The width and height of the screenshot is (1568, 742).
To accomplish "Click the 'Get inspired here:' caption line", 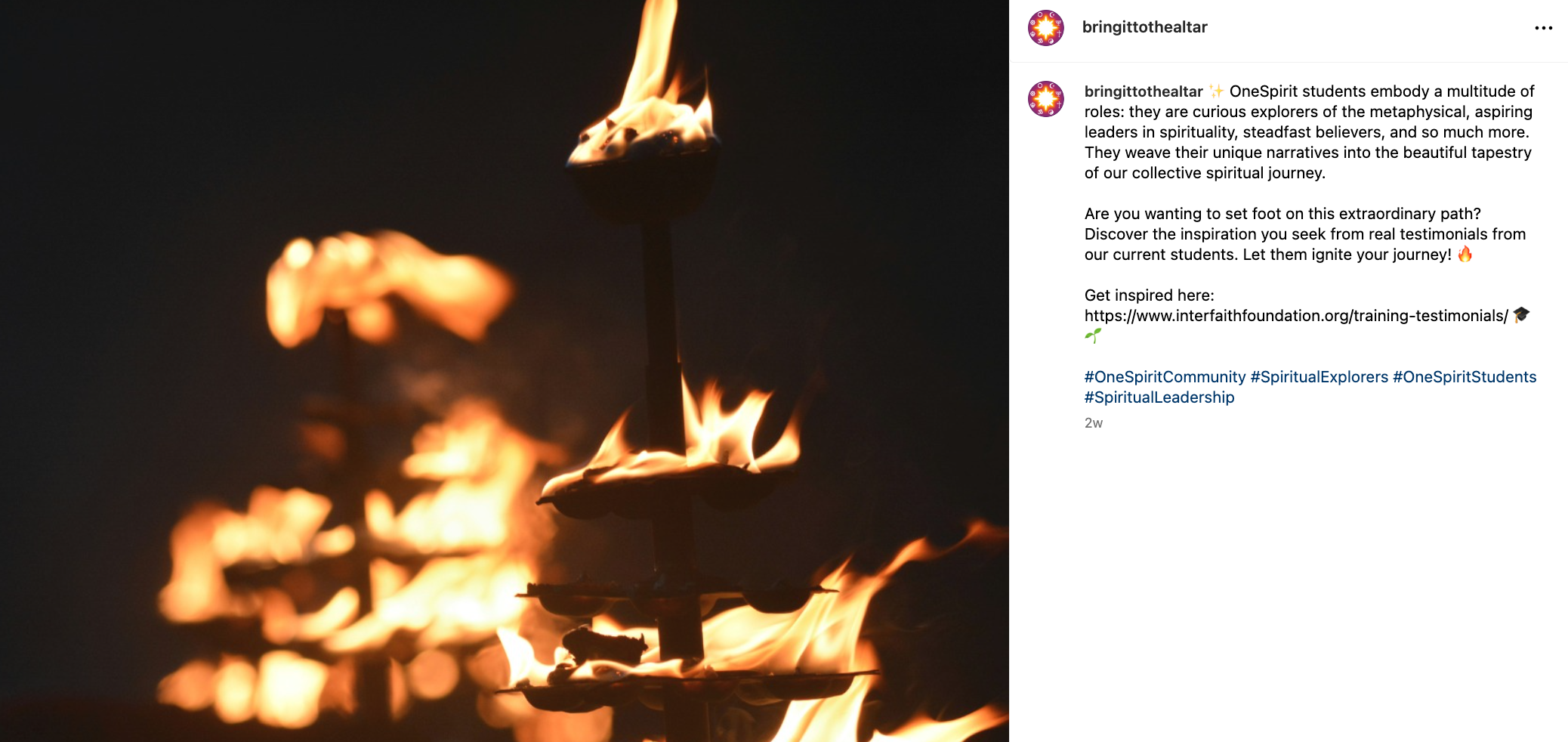I will pos(1150,295).
